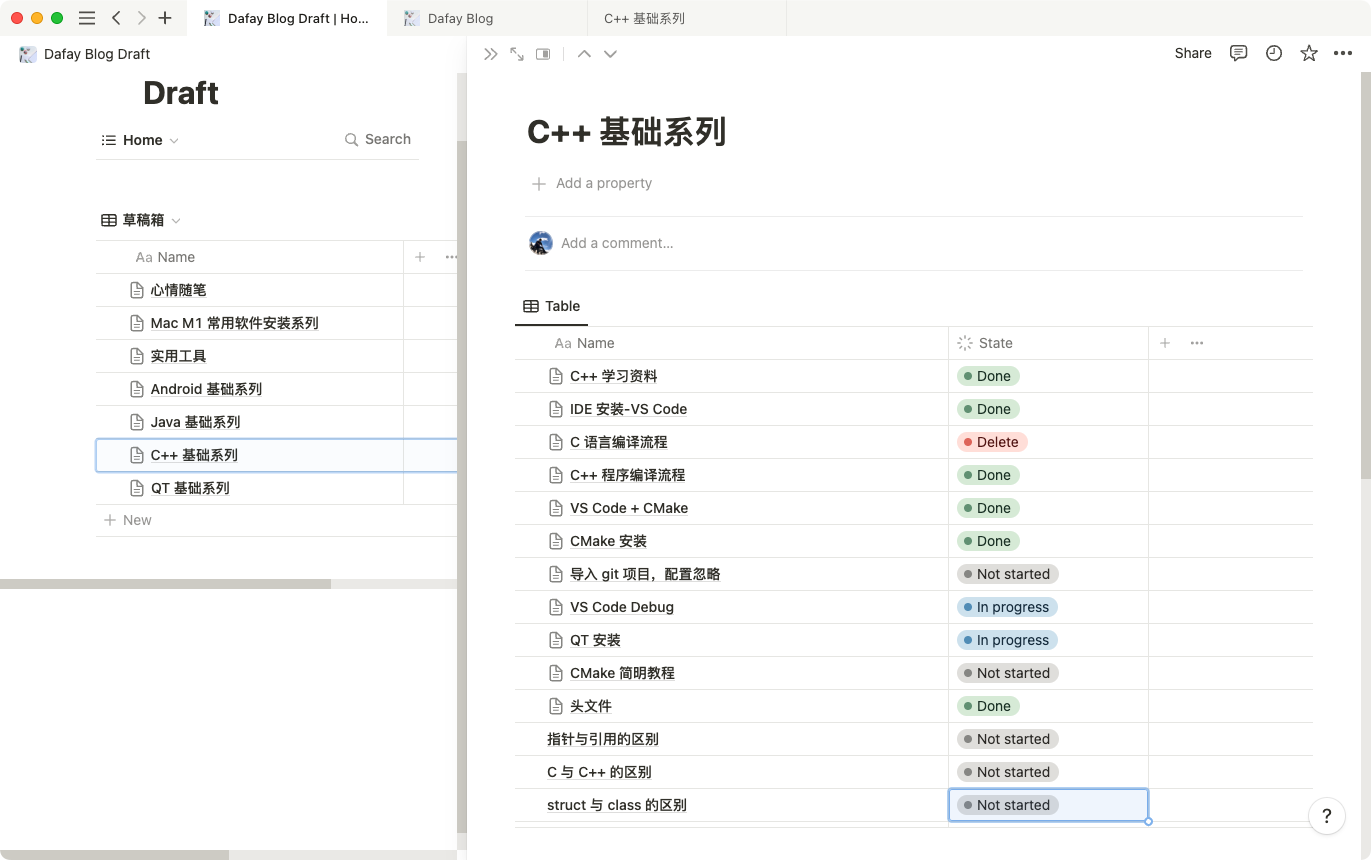Open the sidebar hamburger menu icon
The height and width of the screenshot is (860, 1371).
[87, 18]
